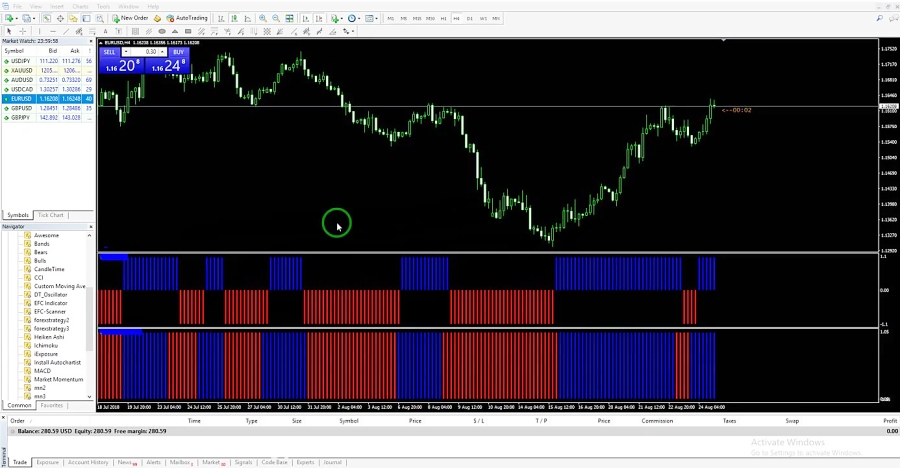The width and height of the screenshot is (900, 468).
Task: Select the M5 timeframe
Action: [404, 18]
